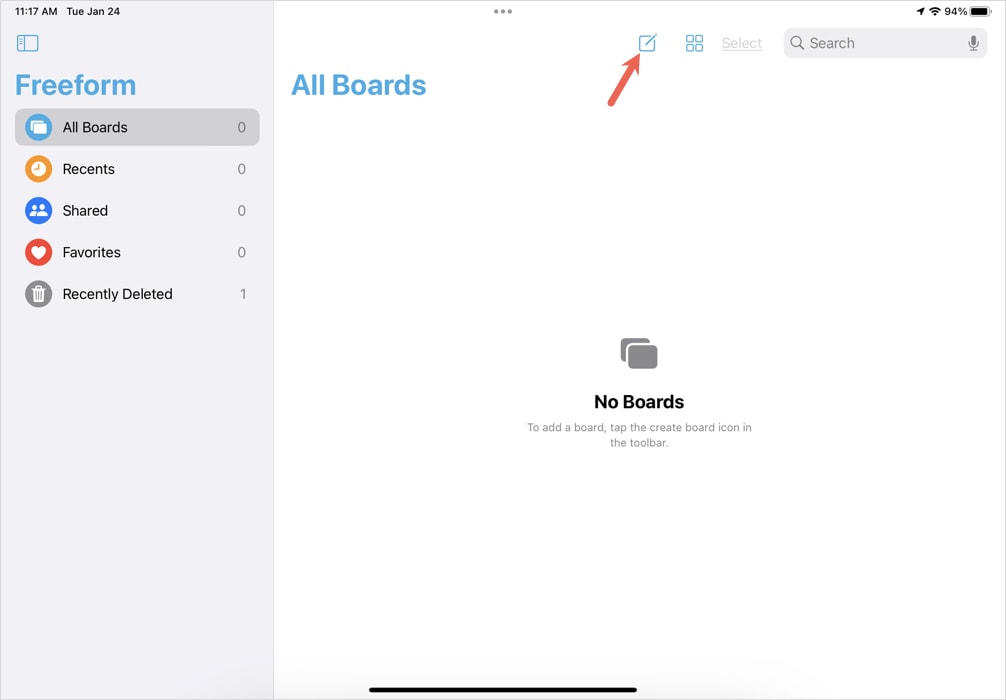Viewport: 1006px width, 700px height.
Task: Tap the All Boards stack icon
Action: coord(38,127)
